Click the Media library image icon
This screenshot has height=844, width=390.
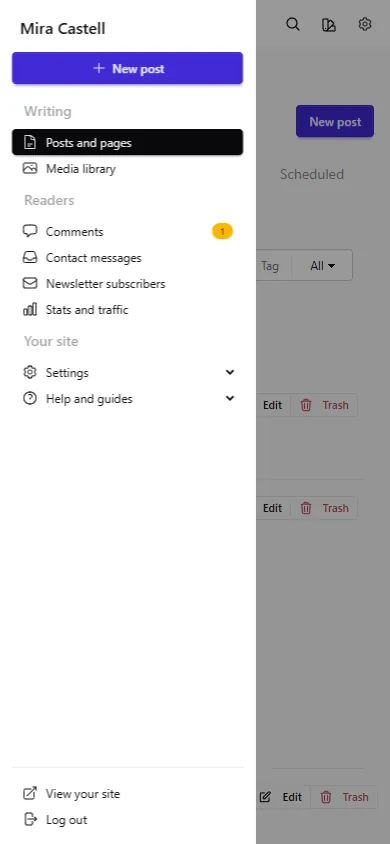point(30,168)
